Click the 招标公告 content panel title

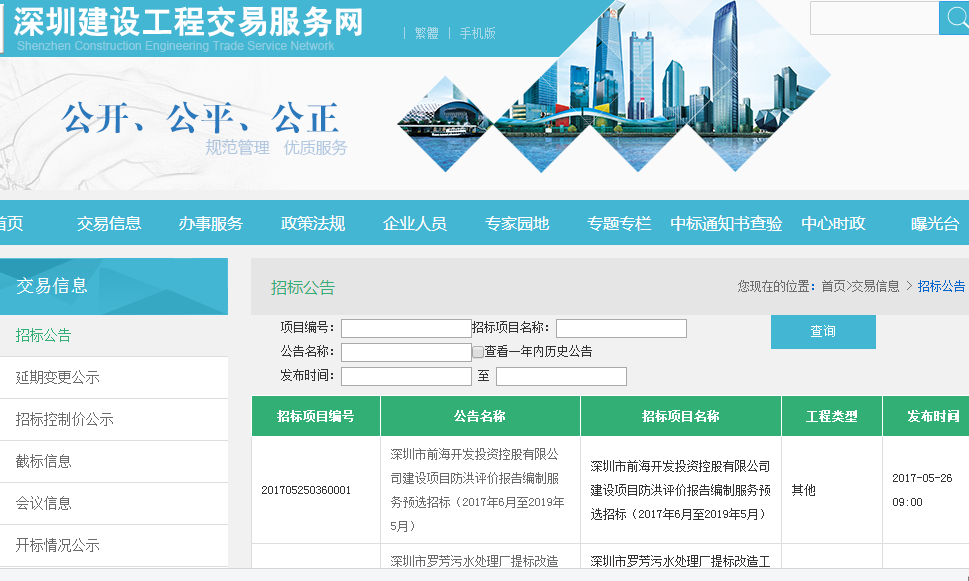click(303, 287)
